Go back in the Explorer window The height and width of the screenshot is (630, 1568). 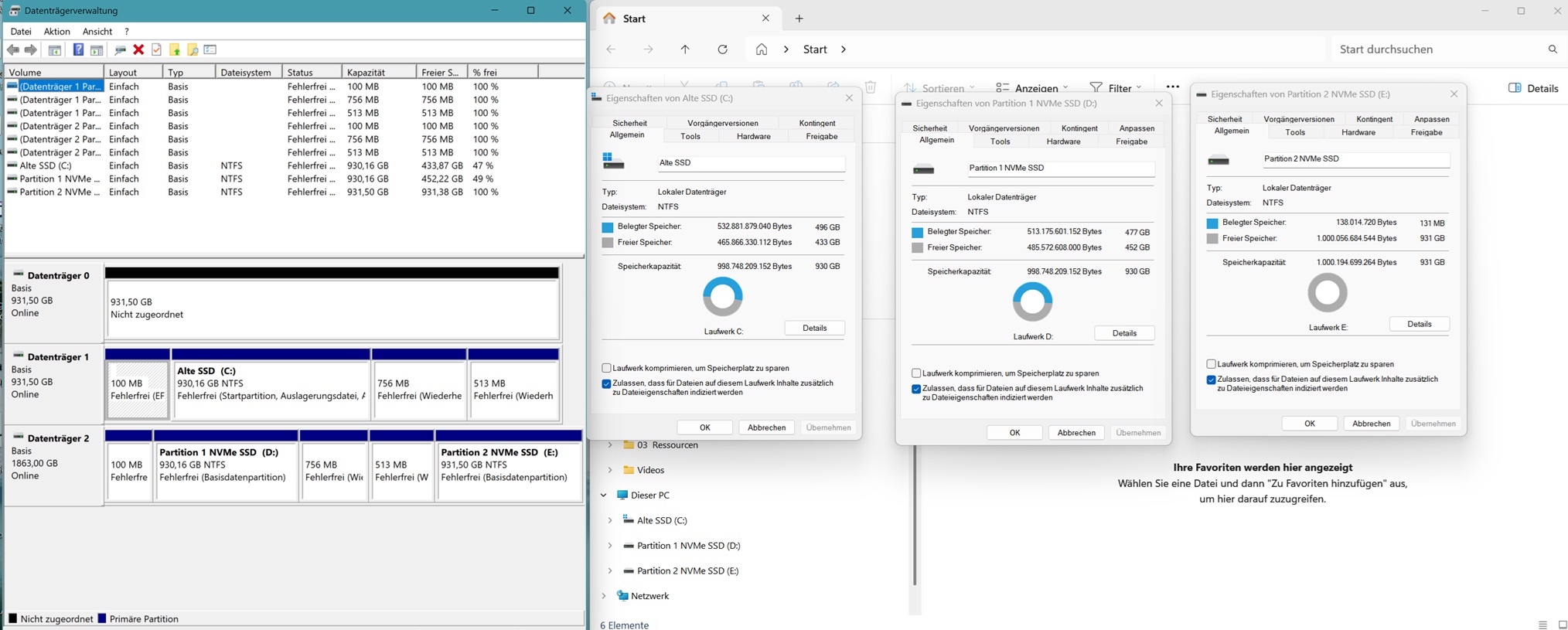[611, 49]
